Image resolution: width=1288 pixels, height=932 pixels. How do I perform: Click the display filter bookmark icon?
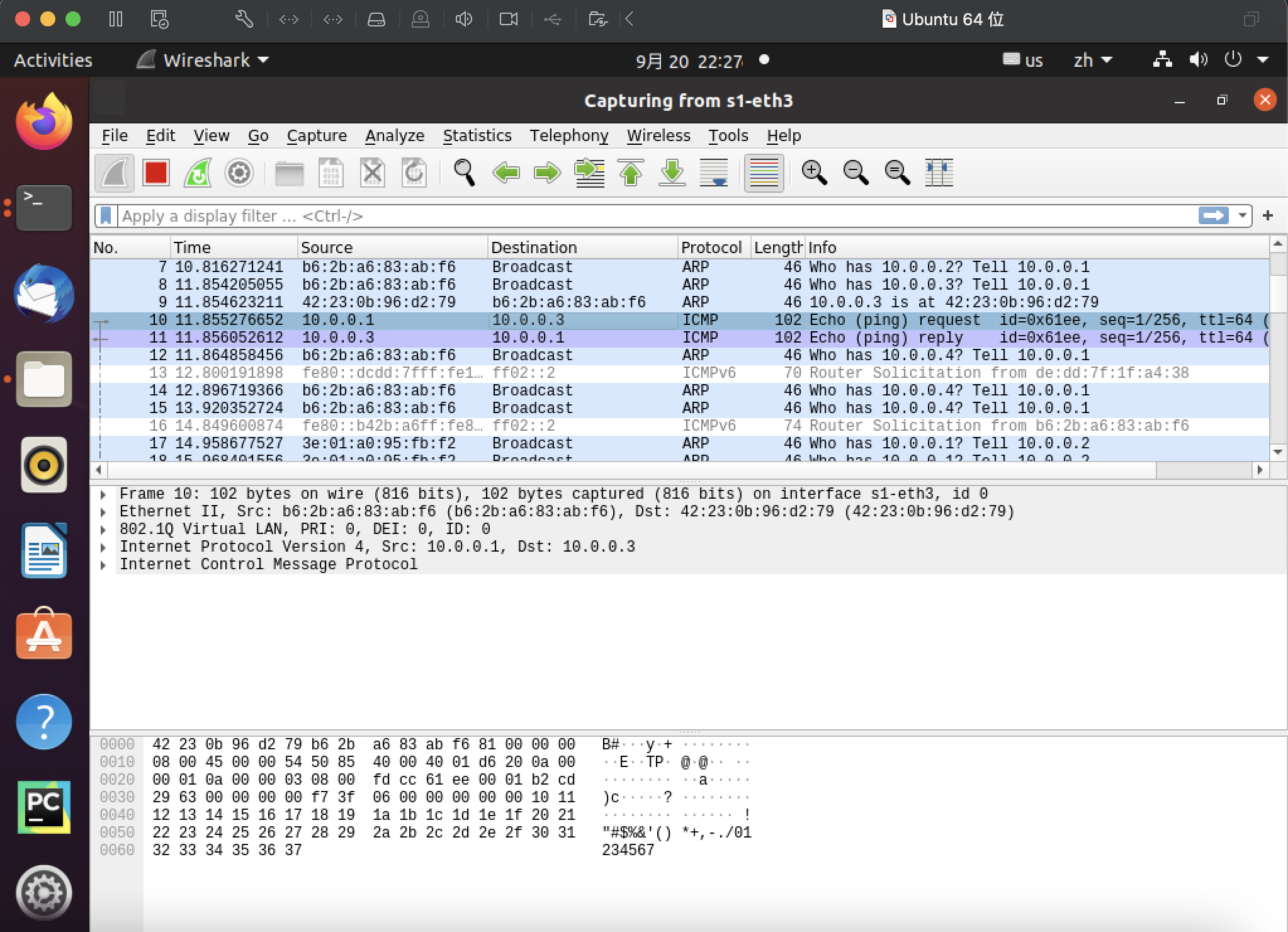pos(106,216)
